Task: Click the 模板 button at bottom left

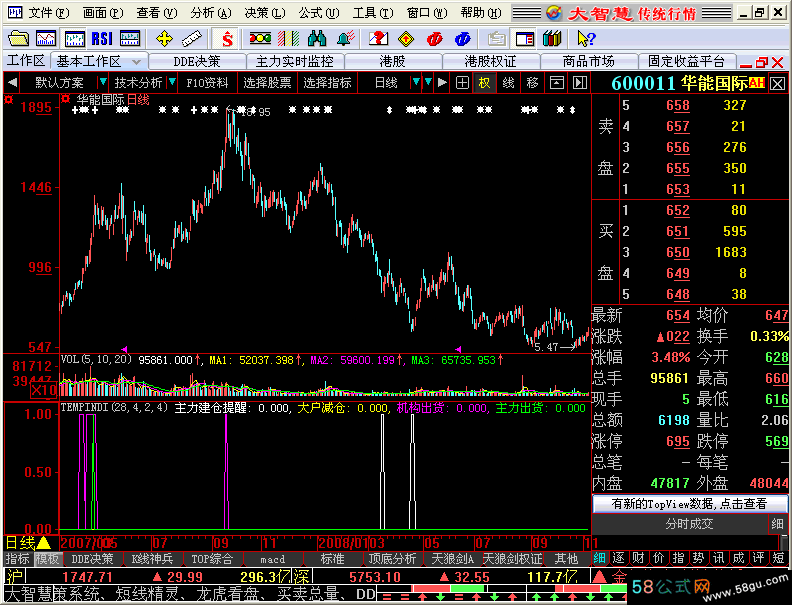Action: click(47, 559)
